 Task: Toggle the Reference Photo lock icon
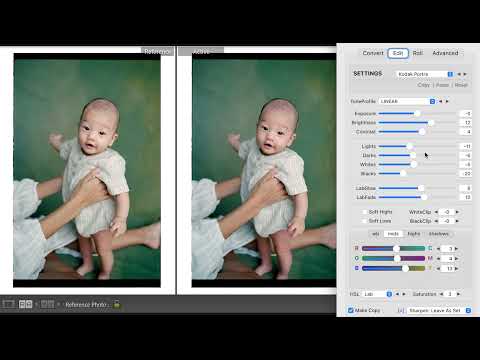coord(117,304)
